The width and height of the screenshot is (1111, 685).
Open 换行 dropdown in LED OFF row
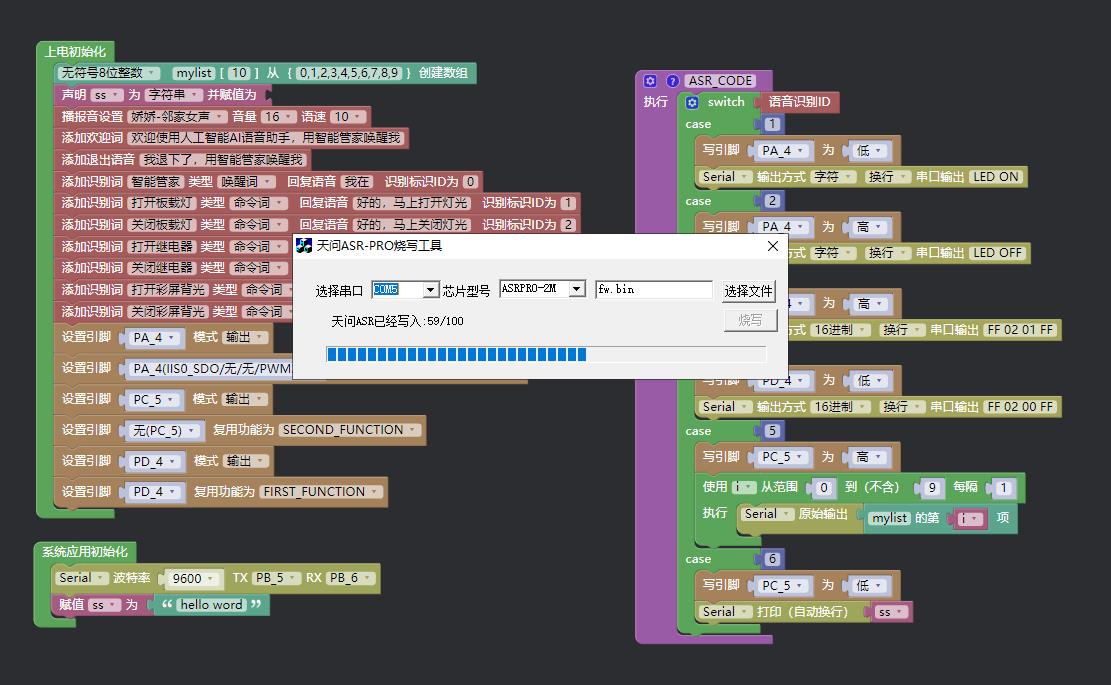coord(887,253)
